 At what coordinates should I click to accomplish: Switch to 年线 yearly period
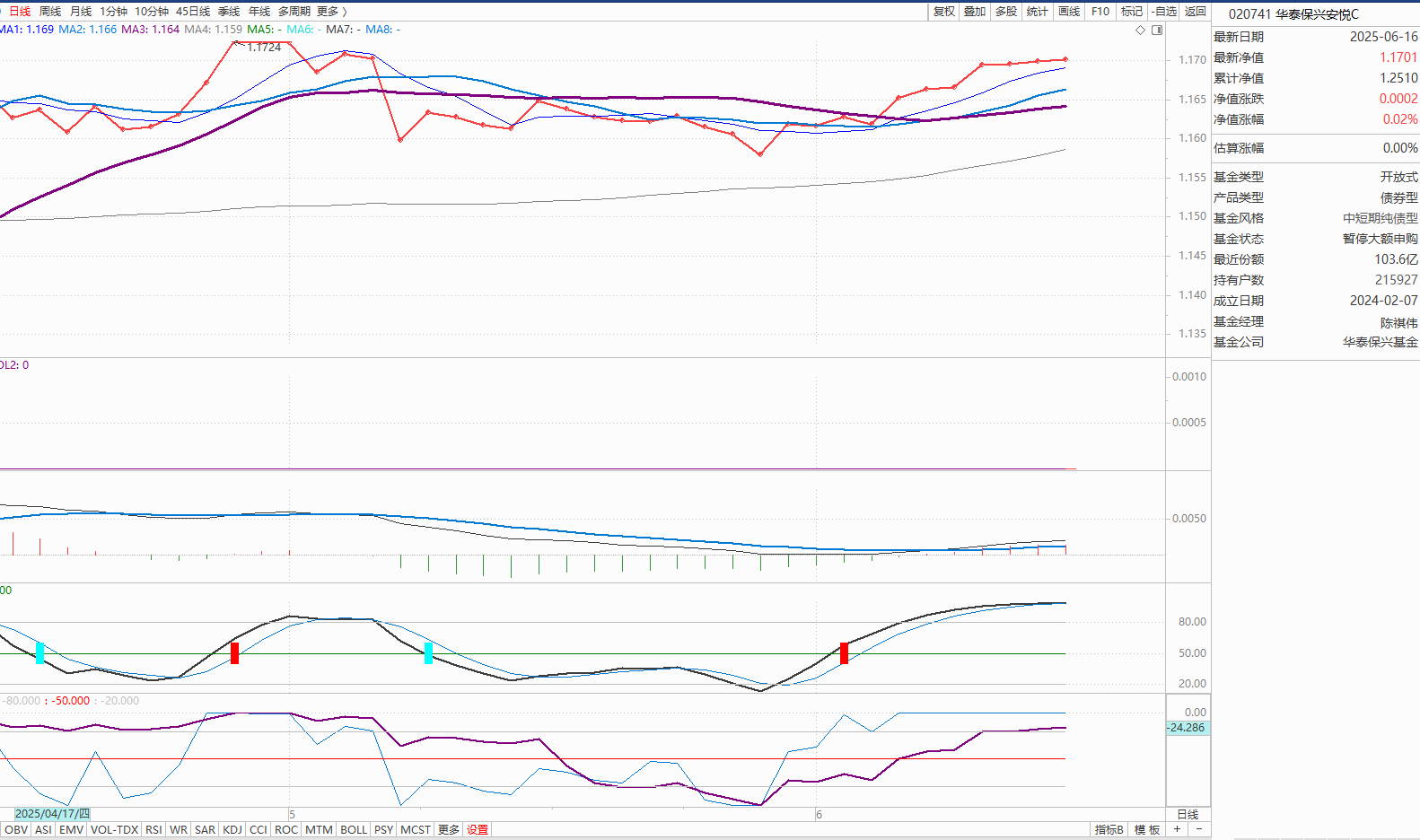259,12
